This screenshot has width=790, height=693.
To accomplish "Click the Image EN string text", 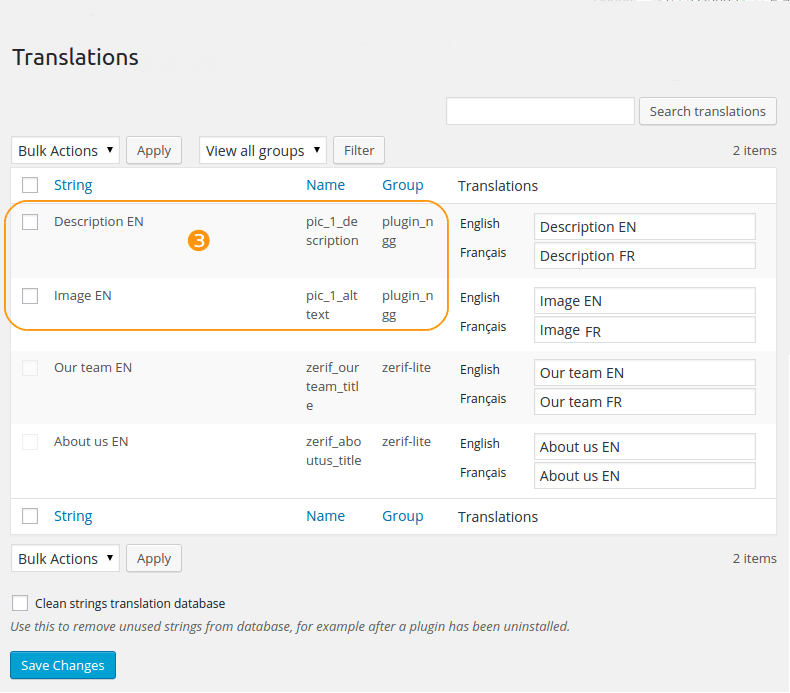I will pyautogui.click(x=83, y=296).
